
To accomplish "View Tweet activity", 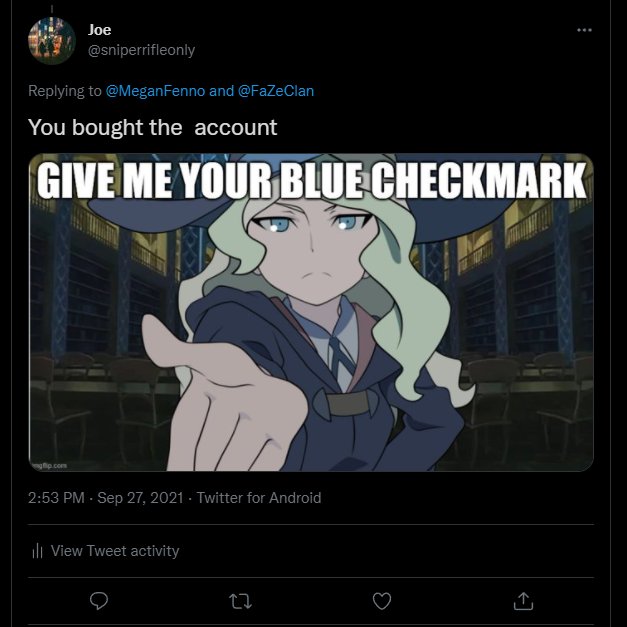I will pyautogui.click(x=115, y=551).
